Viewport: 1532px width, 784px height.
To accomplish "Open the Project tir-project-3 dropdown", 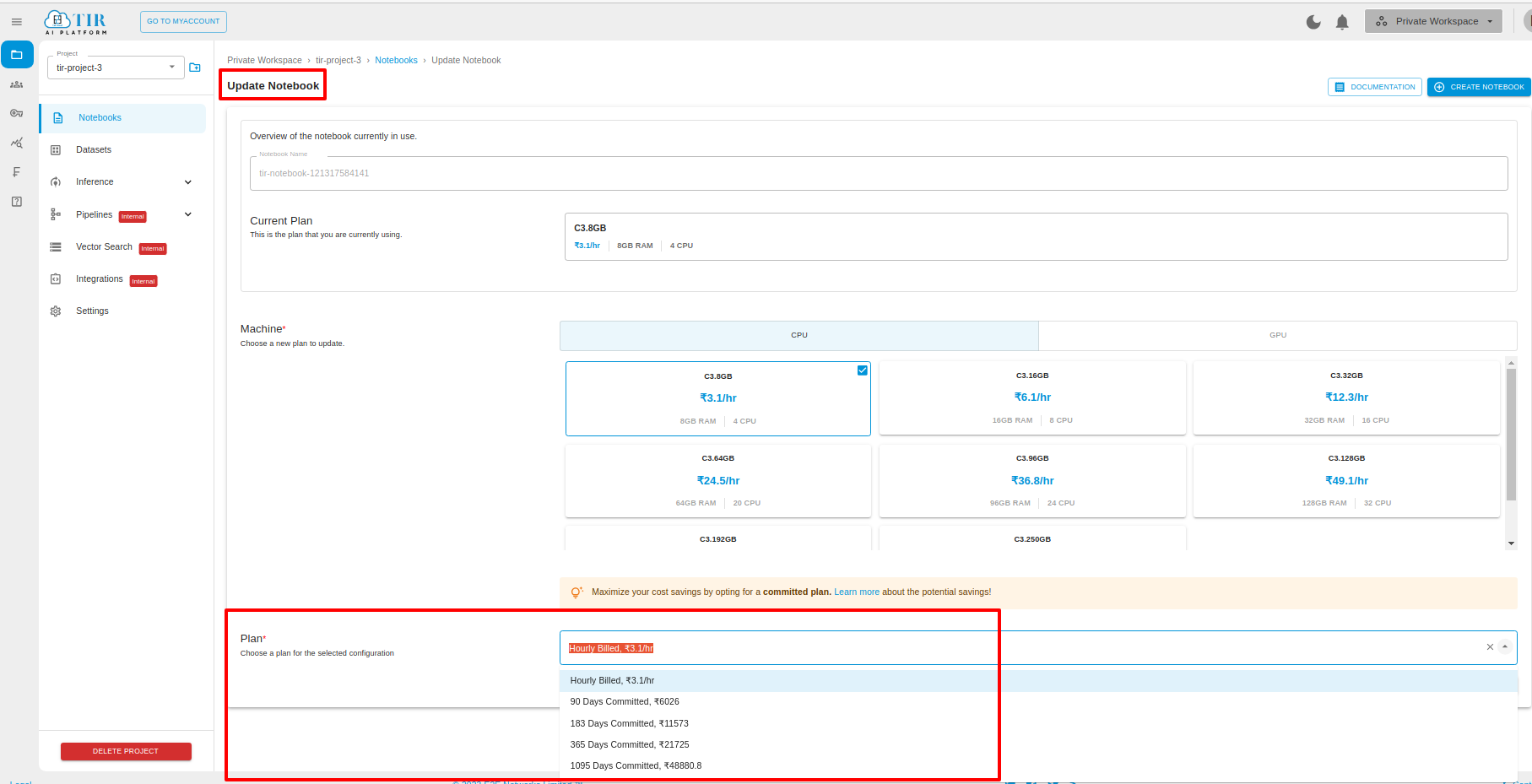I will point(116,68).
